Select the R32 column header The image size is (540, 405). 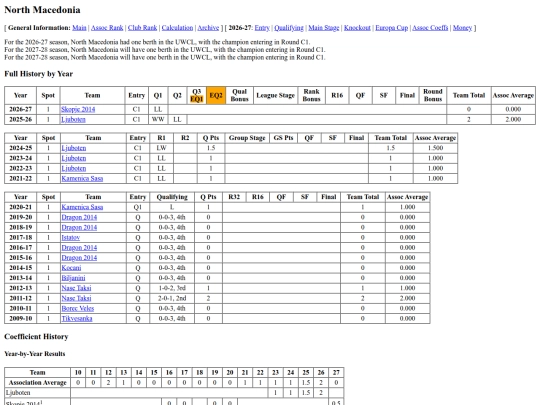point(234,197)
